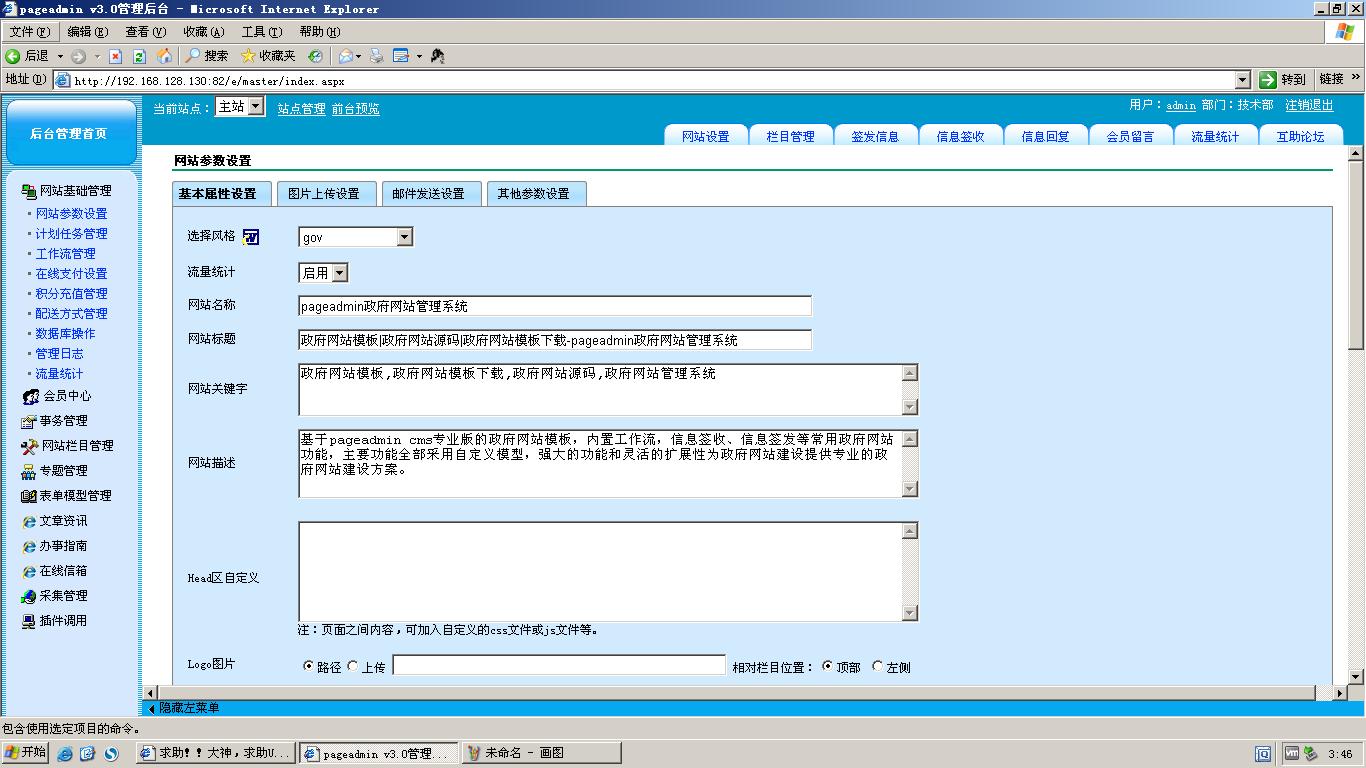Viewport: 1366px width, 768px height.
Task: Click the 网站栏目管理 tools icon
Action: click(30, 446)
